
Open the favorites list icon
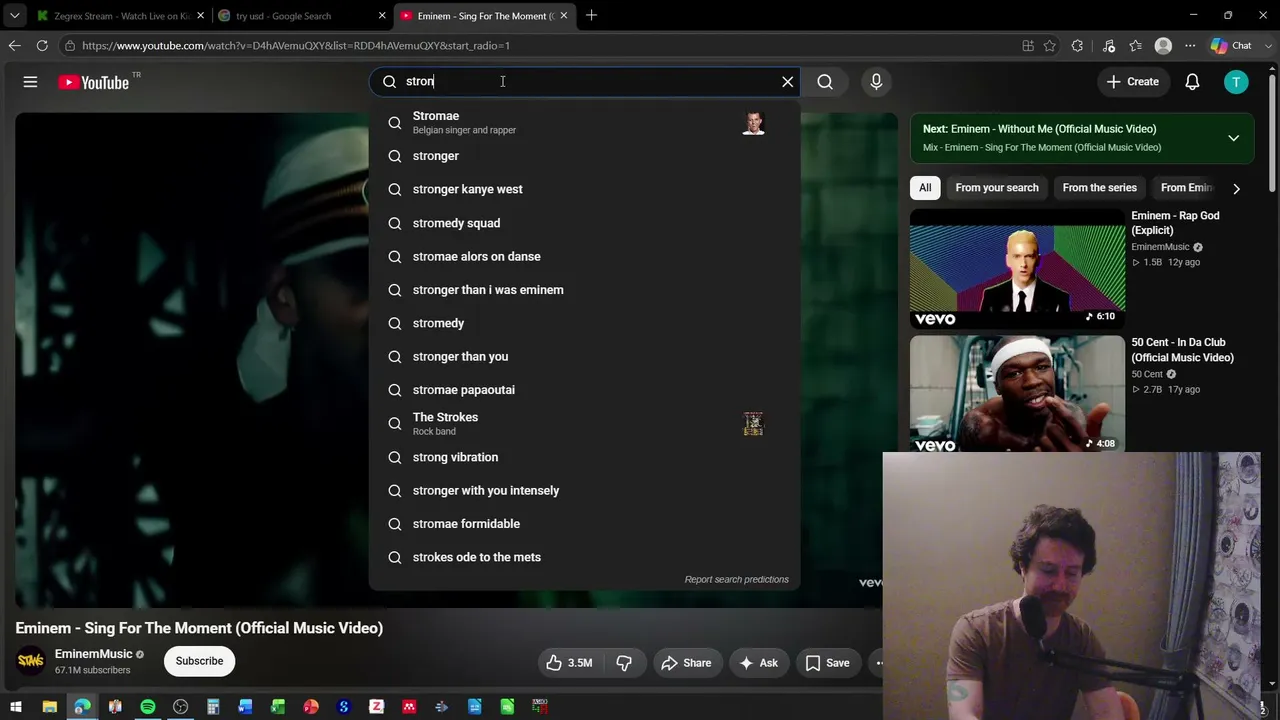(x=1135, y=46)
